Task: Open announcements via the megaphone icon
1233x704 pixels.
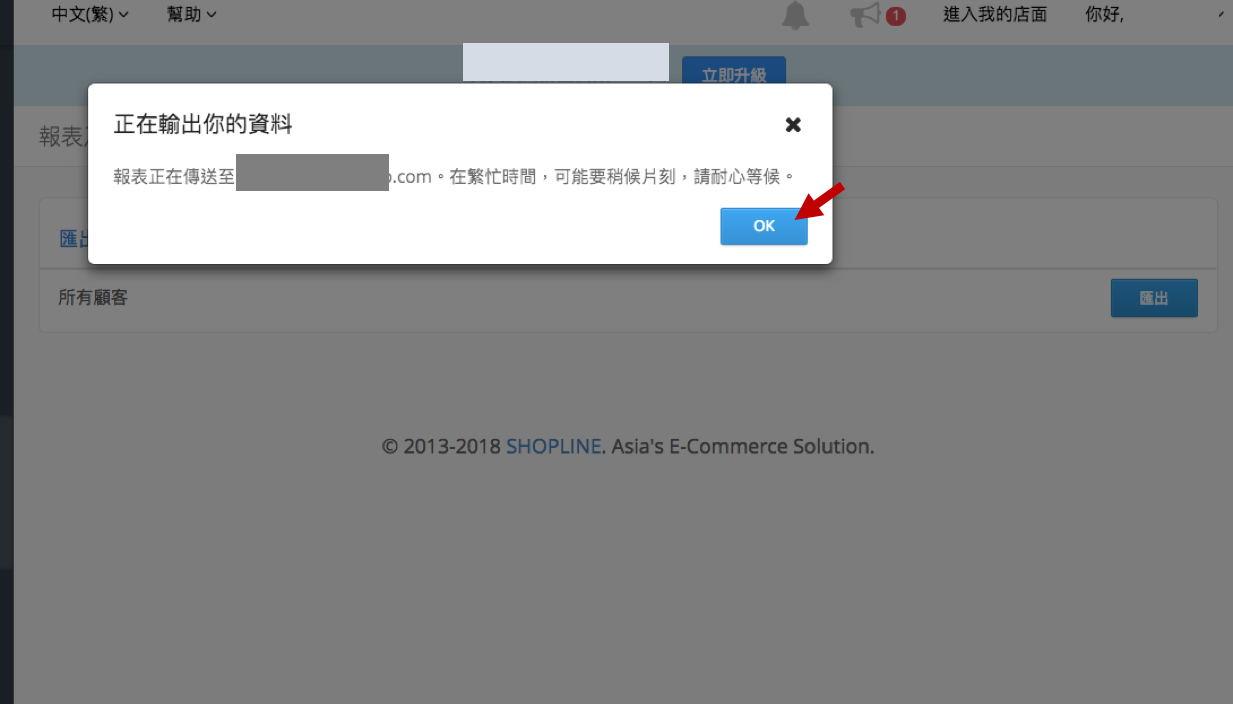Action: 865,15
